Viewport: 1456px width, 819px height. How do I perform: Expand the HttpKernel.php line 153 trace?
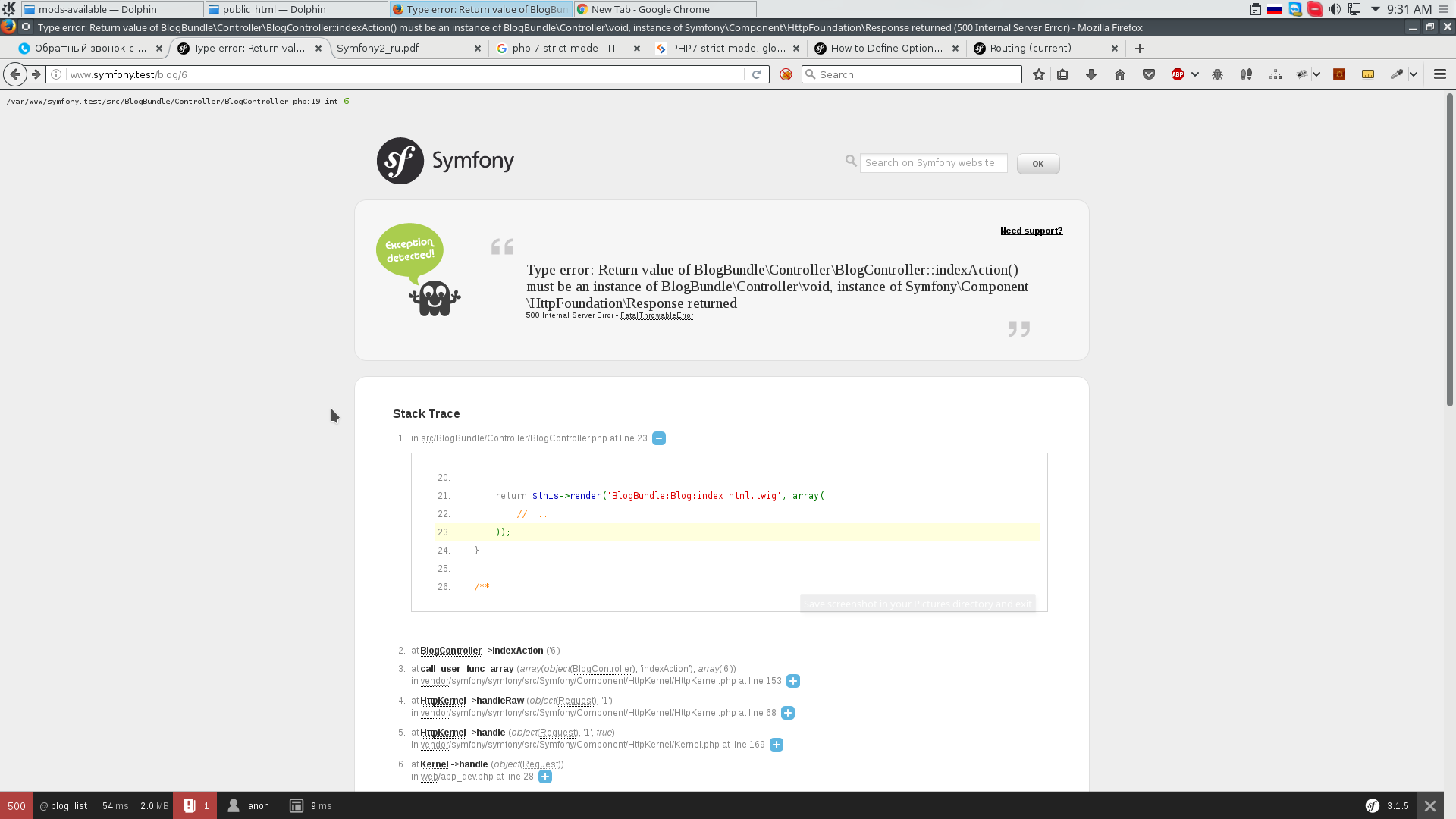click(793, 681)
